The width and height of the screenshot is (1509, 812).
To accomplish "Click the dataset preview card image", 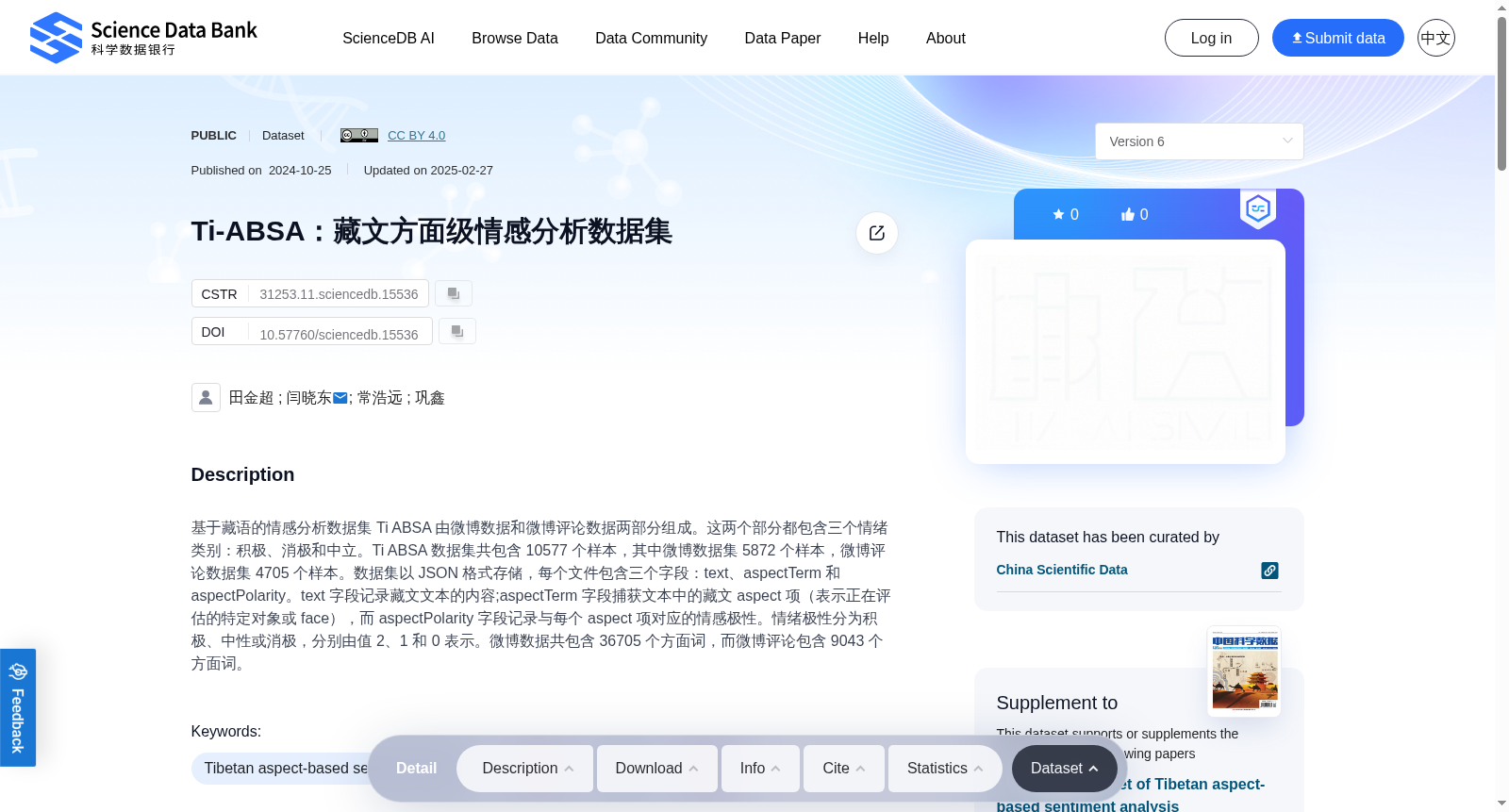I will pyautogui.click(x=1125, y=352).
